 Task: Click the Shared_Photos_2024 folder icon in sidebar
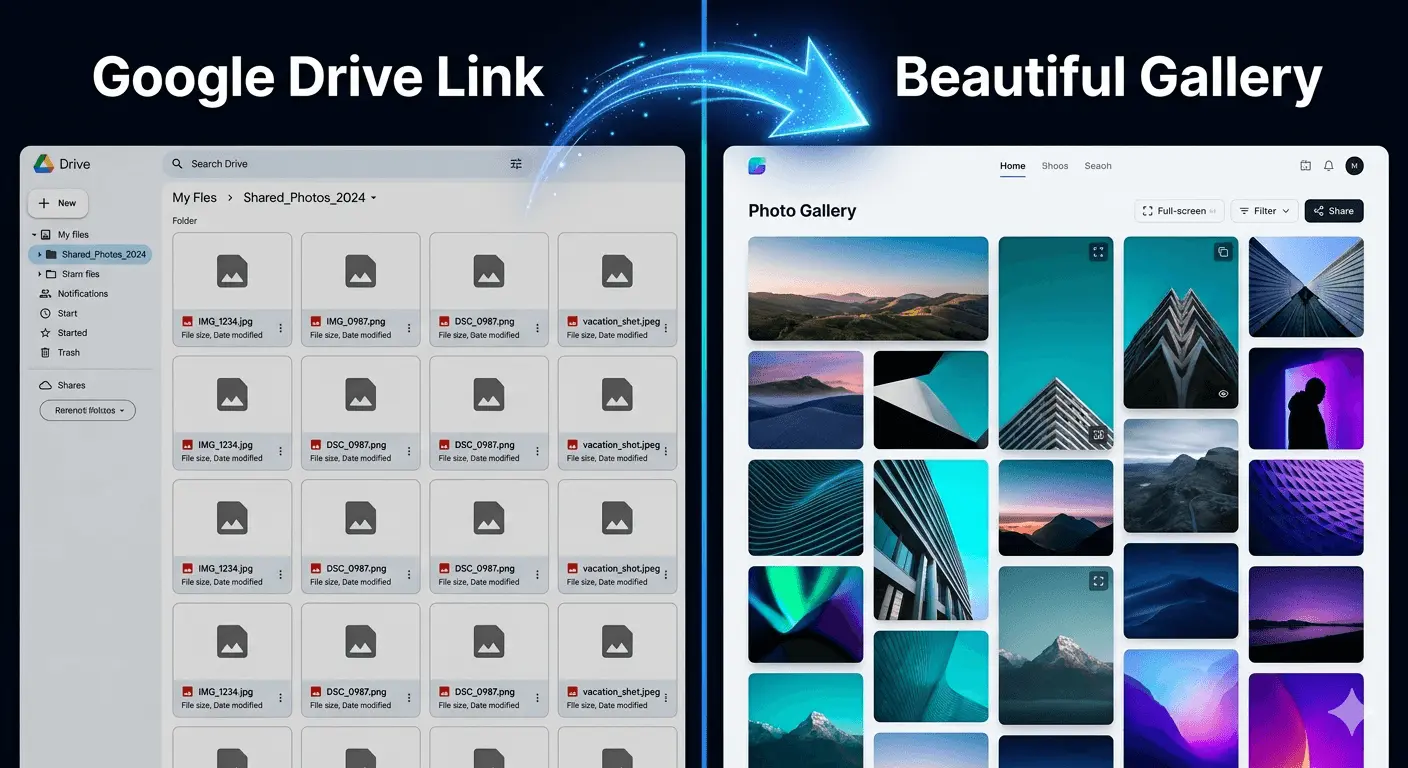click(51, 255)
